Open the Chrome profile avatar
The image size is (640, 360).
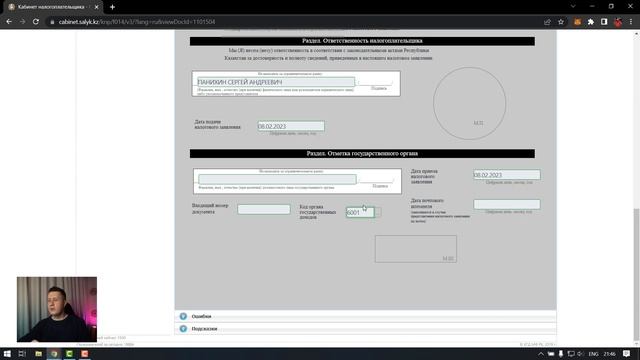(618, 22)
